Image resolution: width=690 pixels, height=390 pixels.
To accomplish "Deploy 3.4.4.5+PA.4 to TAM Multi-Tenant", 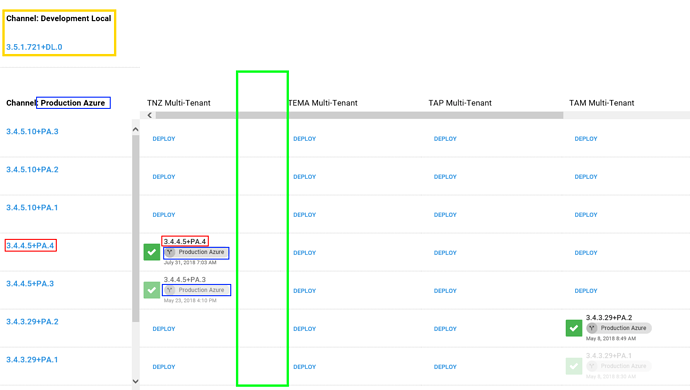I will point(586,253).
